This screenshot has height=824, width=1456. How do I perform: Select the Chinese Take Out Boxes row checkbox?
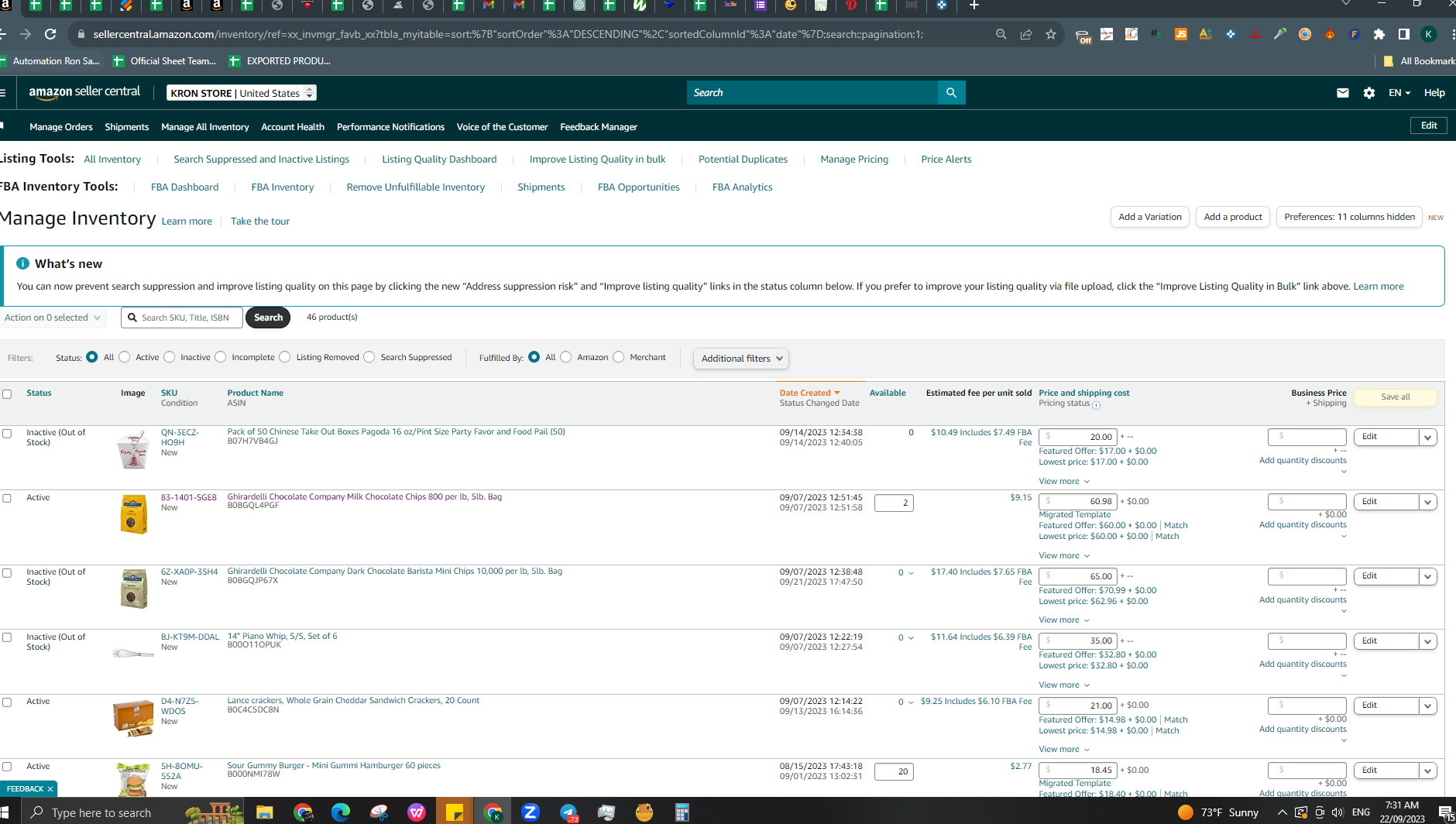click(7, 434)
